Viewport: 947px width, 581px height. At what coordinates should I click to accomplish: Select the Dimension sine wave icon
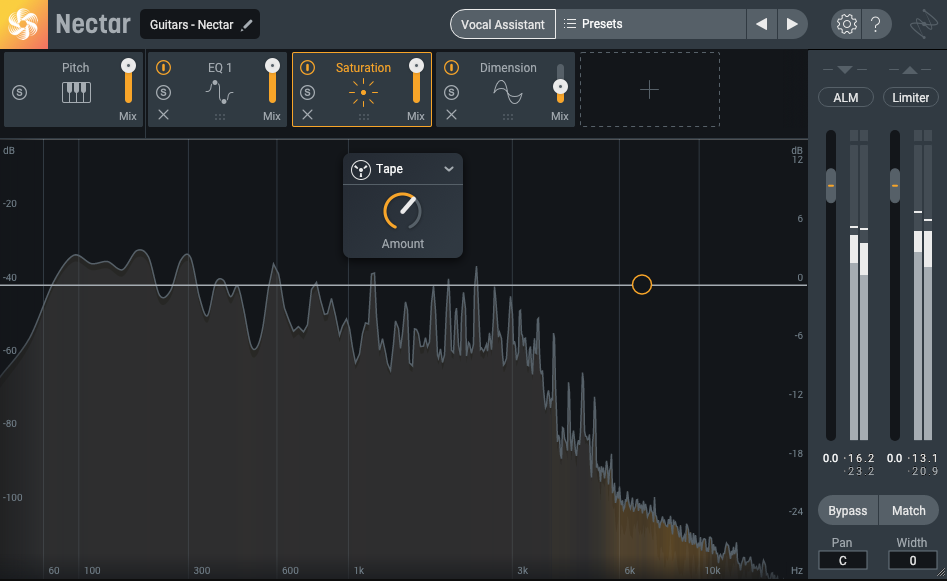pos(508,92)
